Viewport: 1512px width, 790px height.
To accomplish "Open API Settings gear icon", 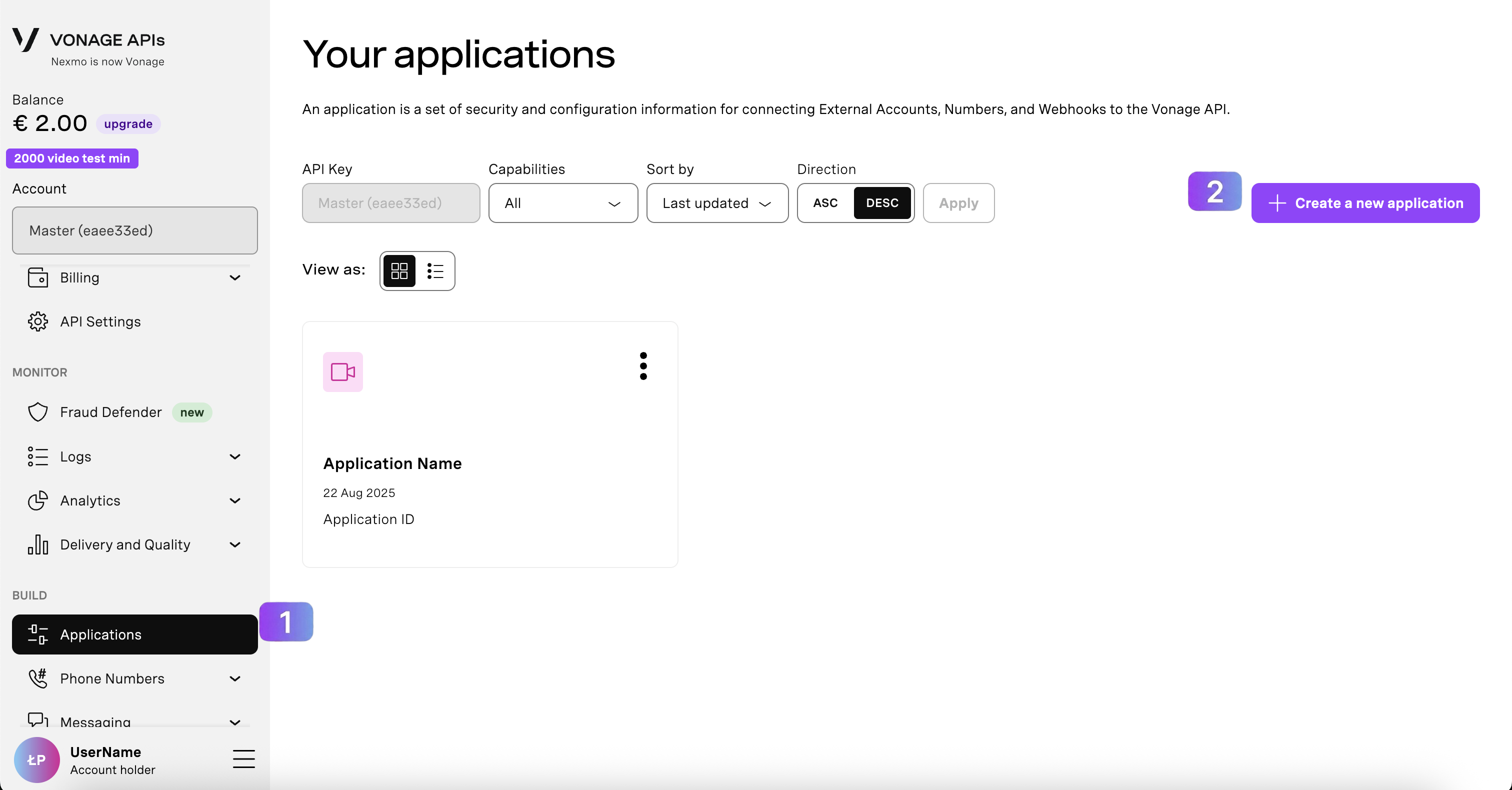I will point(37,321).
